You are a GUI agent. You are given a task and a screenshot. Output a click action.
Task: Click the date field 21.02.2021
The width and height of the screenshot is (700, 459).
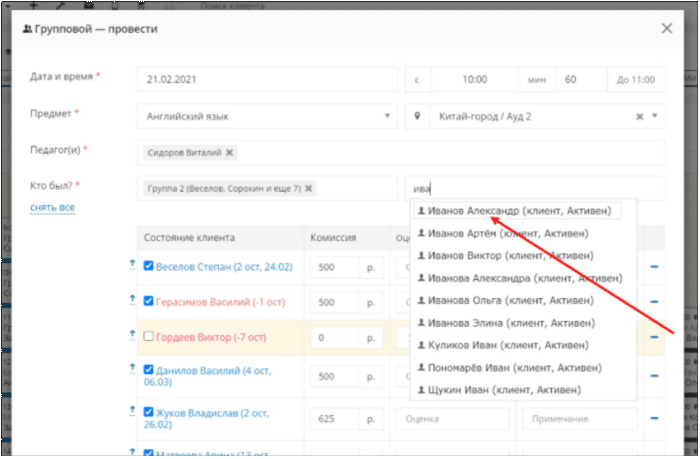[x=267, y=79]
